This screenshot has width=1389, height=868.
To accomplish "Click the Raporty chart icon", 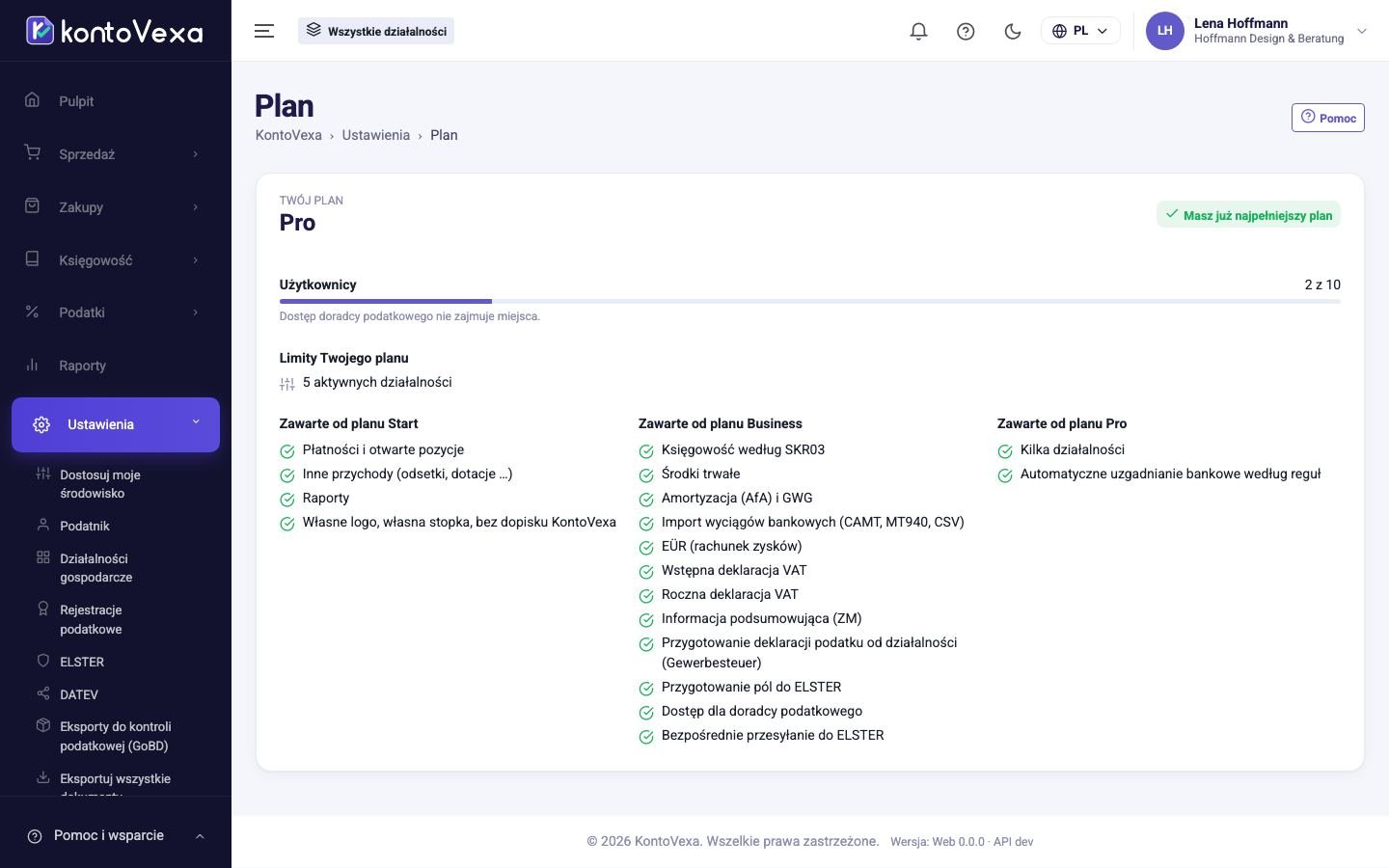I will [32, 365].
